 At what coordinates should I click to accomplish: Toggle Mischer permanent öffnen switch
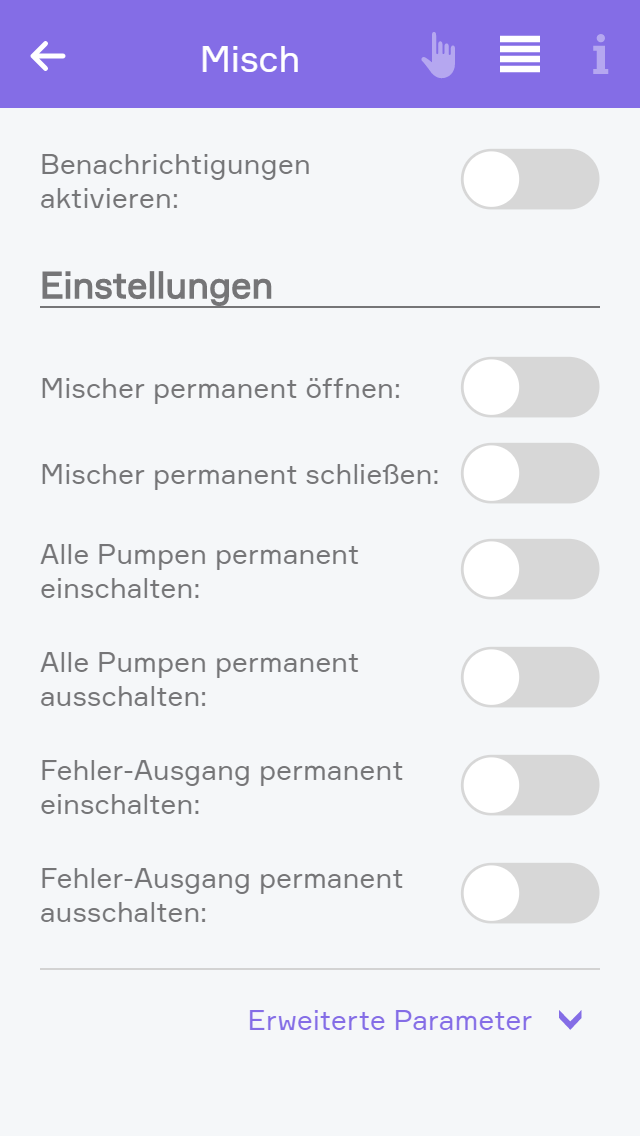pyautogui.click(x=530, y=387)
